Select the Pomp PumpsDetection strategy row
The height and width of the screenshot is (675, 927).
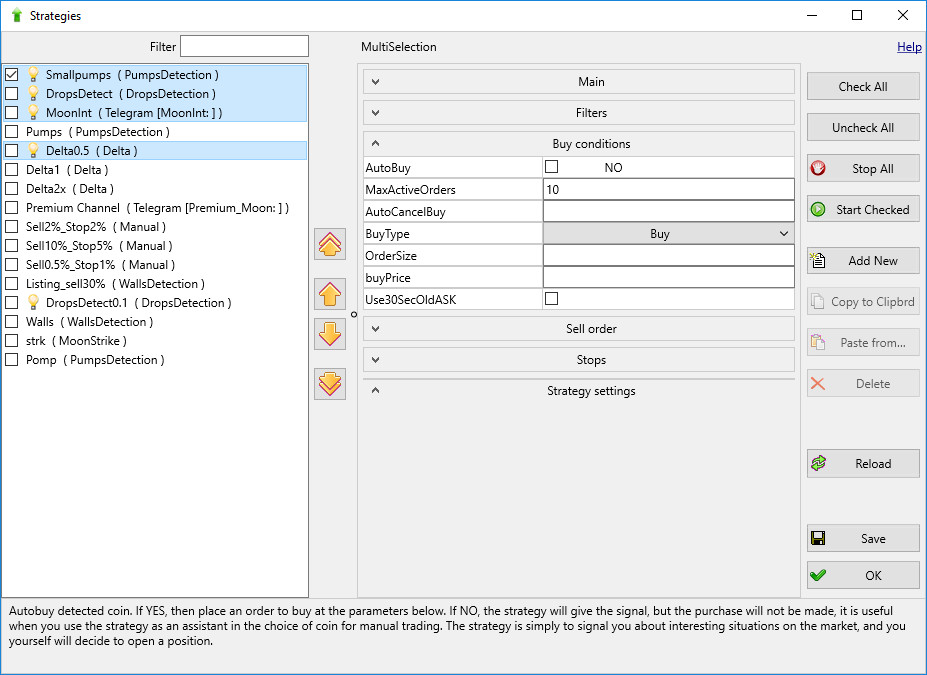(x=155, y=359)
